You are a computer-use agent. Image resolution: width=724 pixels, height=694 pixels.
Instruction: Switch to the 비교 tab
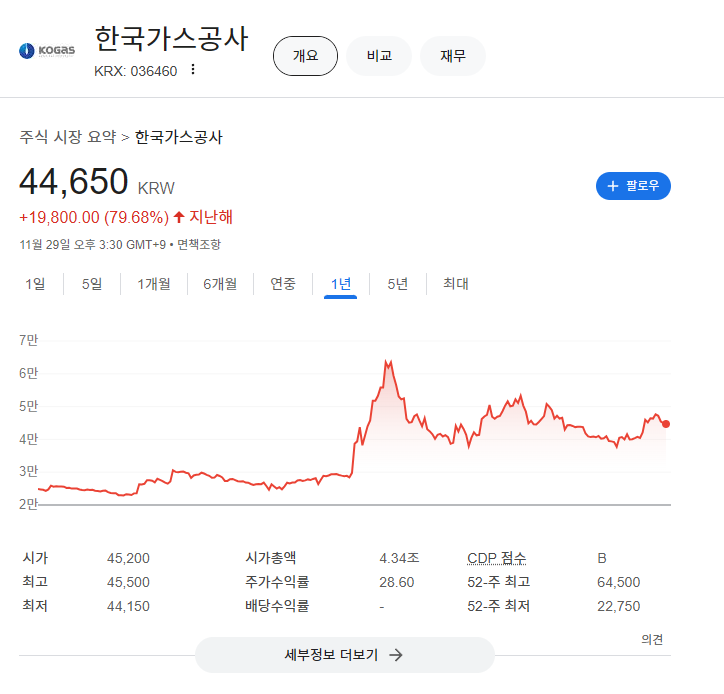(379, 56)
